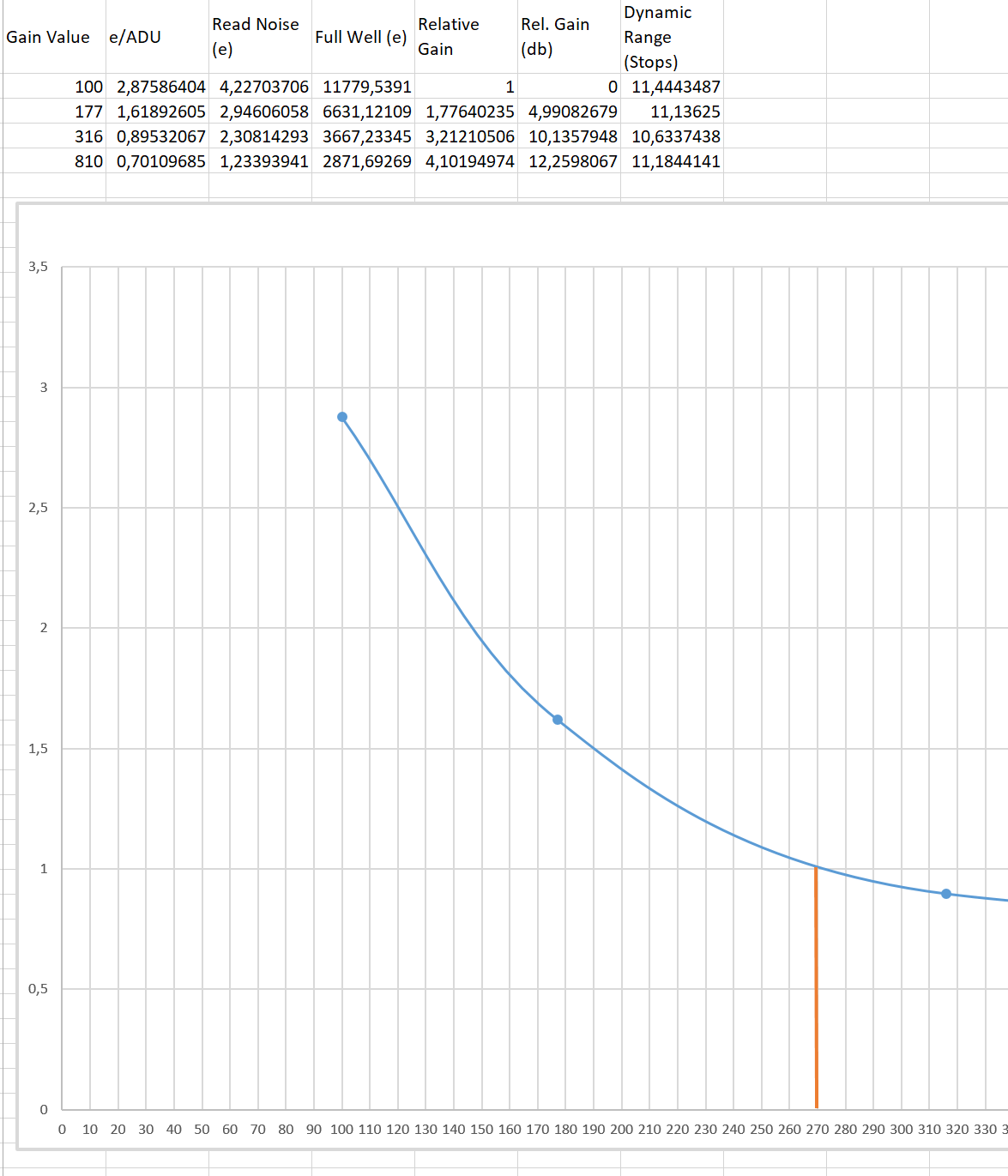Image resolution: width=1008 pixels, height=1176 pixels.
Task: Select the "Gain Value" header cell
Action: pyautogui.click(x=48, y=37)
